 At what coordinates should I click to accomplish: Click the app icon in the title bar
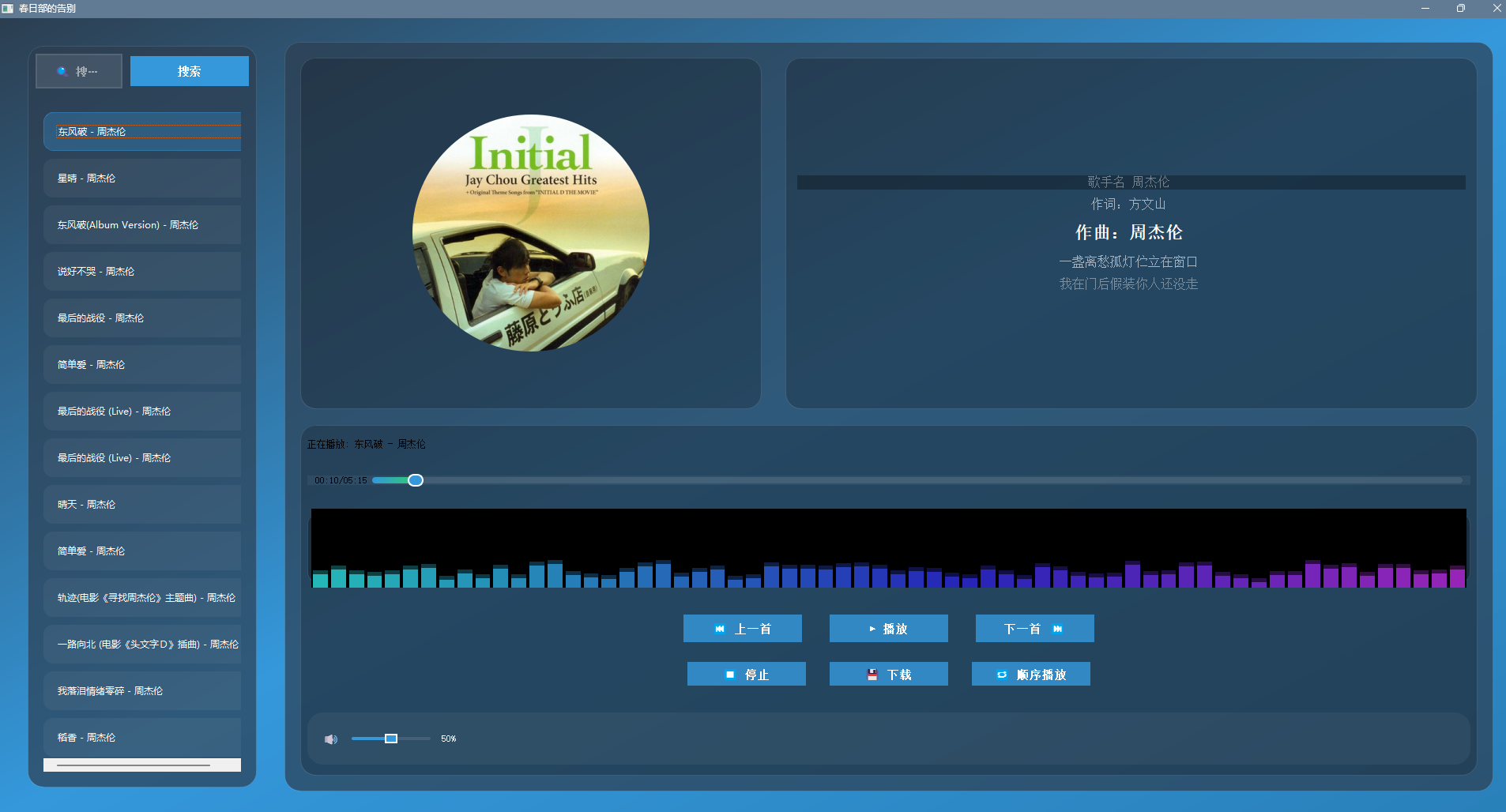tap(8, 8)
